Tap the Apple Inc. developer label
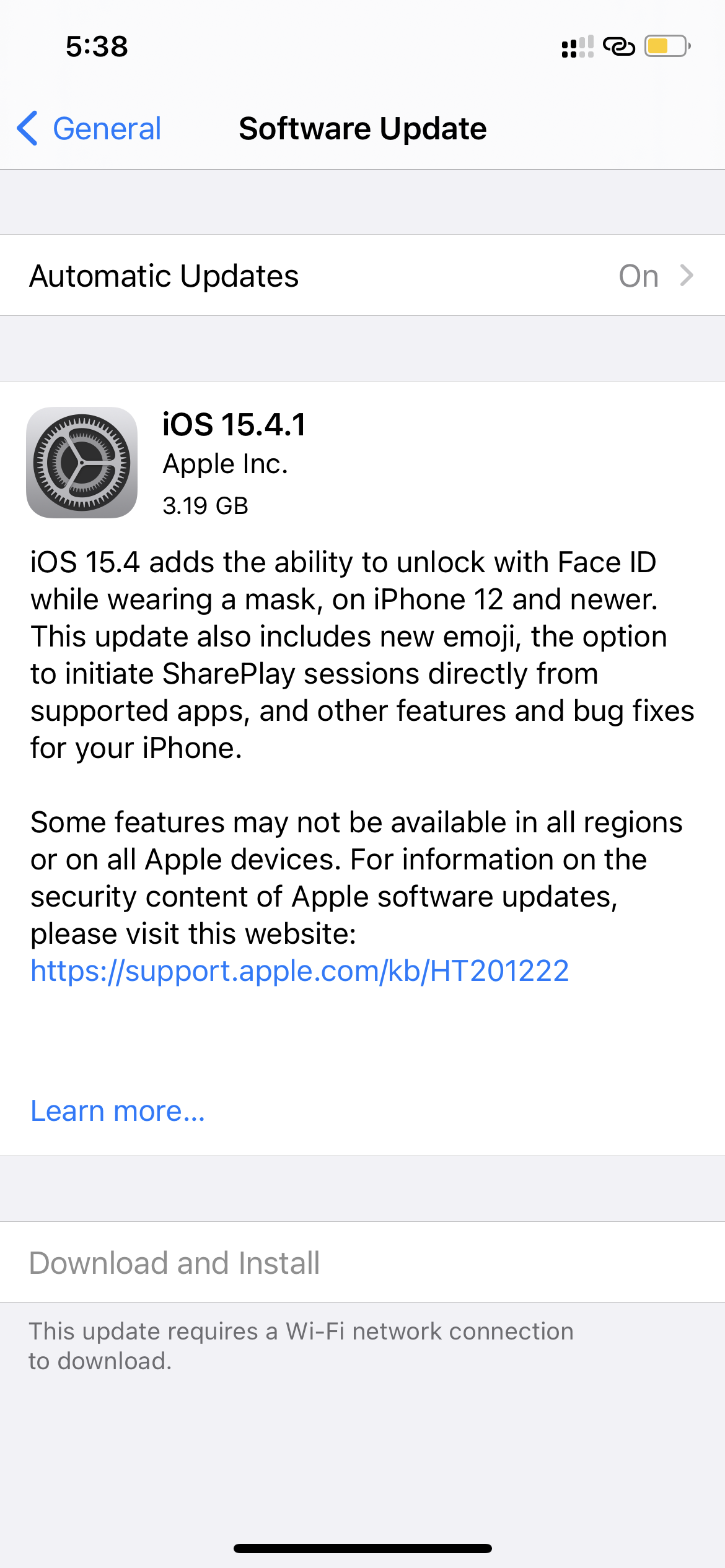Screen dimensions: 725x1568 (226, 464)
